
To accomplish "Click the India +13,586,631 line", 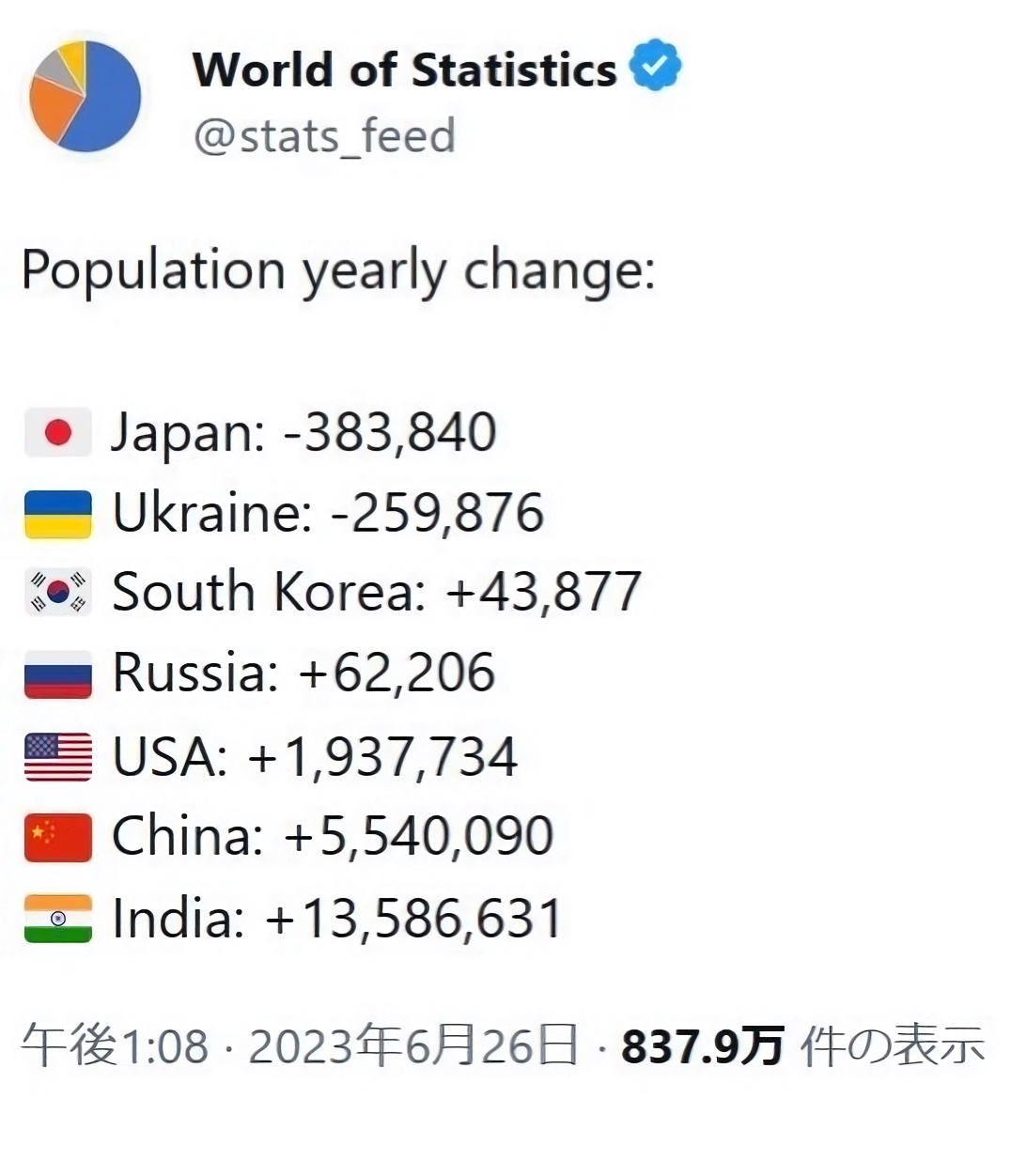I will pos(336,919).
